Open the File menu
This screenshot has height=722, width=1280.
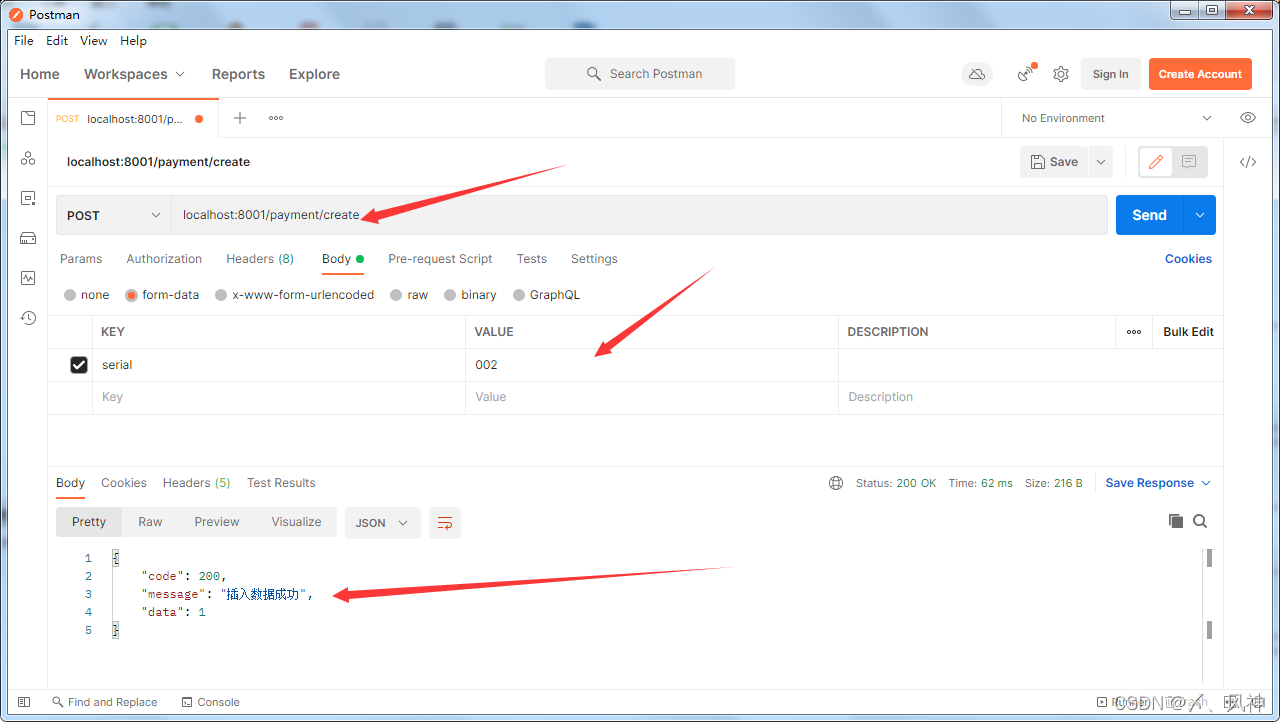[x=24, y=41]
